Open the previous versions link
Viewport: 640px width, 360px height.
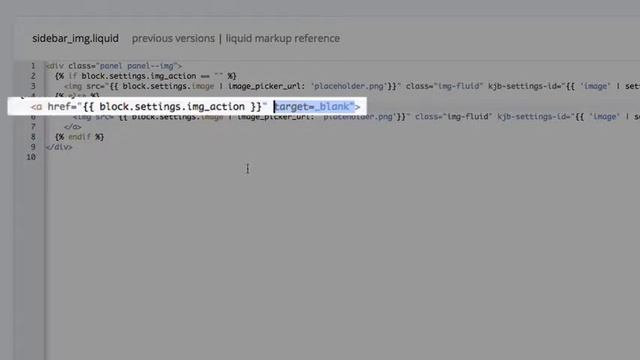point(173,38)
